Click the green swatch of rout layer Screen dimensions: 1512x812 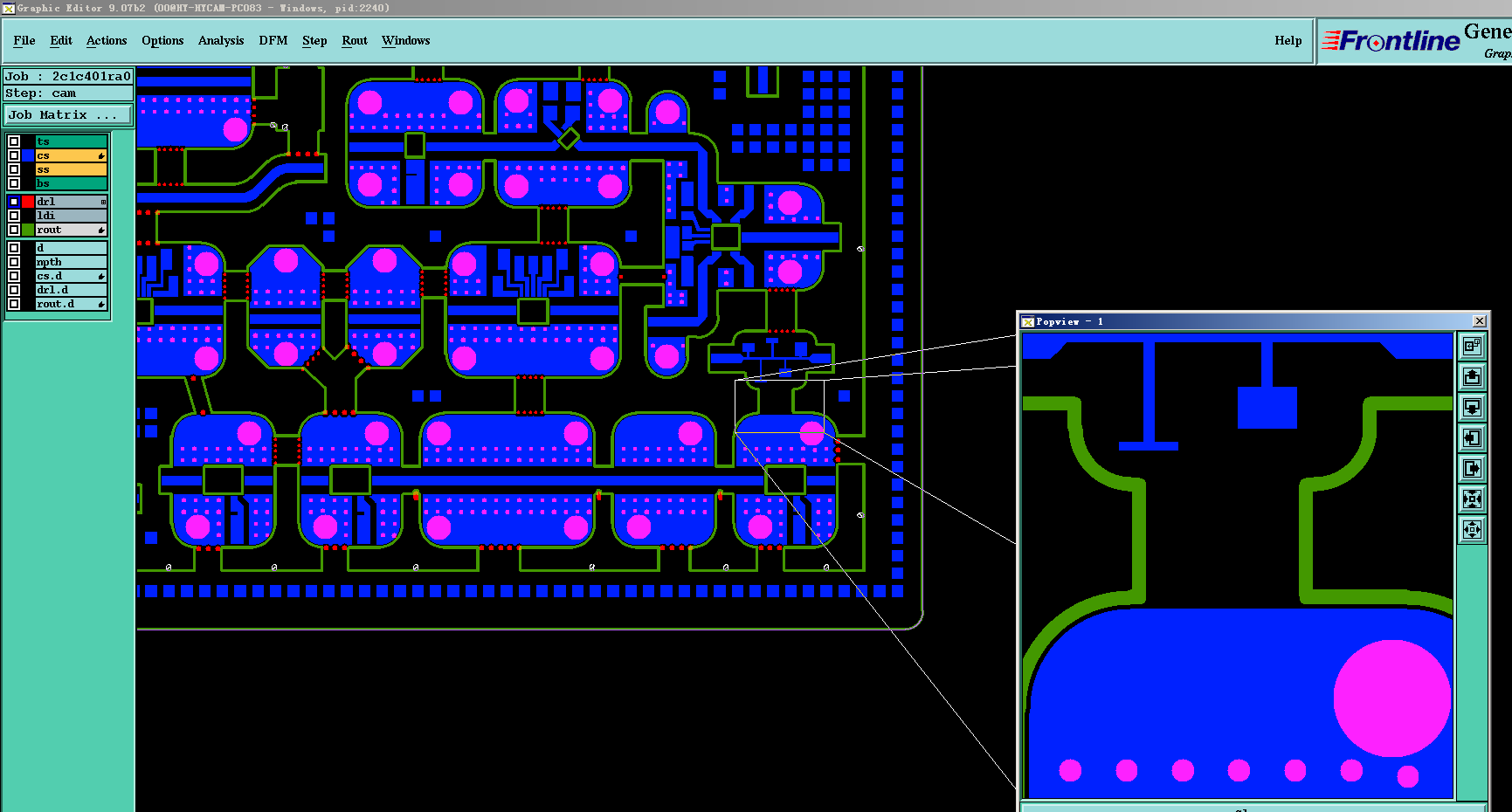coord(28,230)
